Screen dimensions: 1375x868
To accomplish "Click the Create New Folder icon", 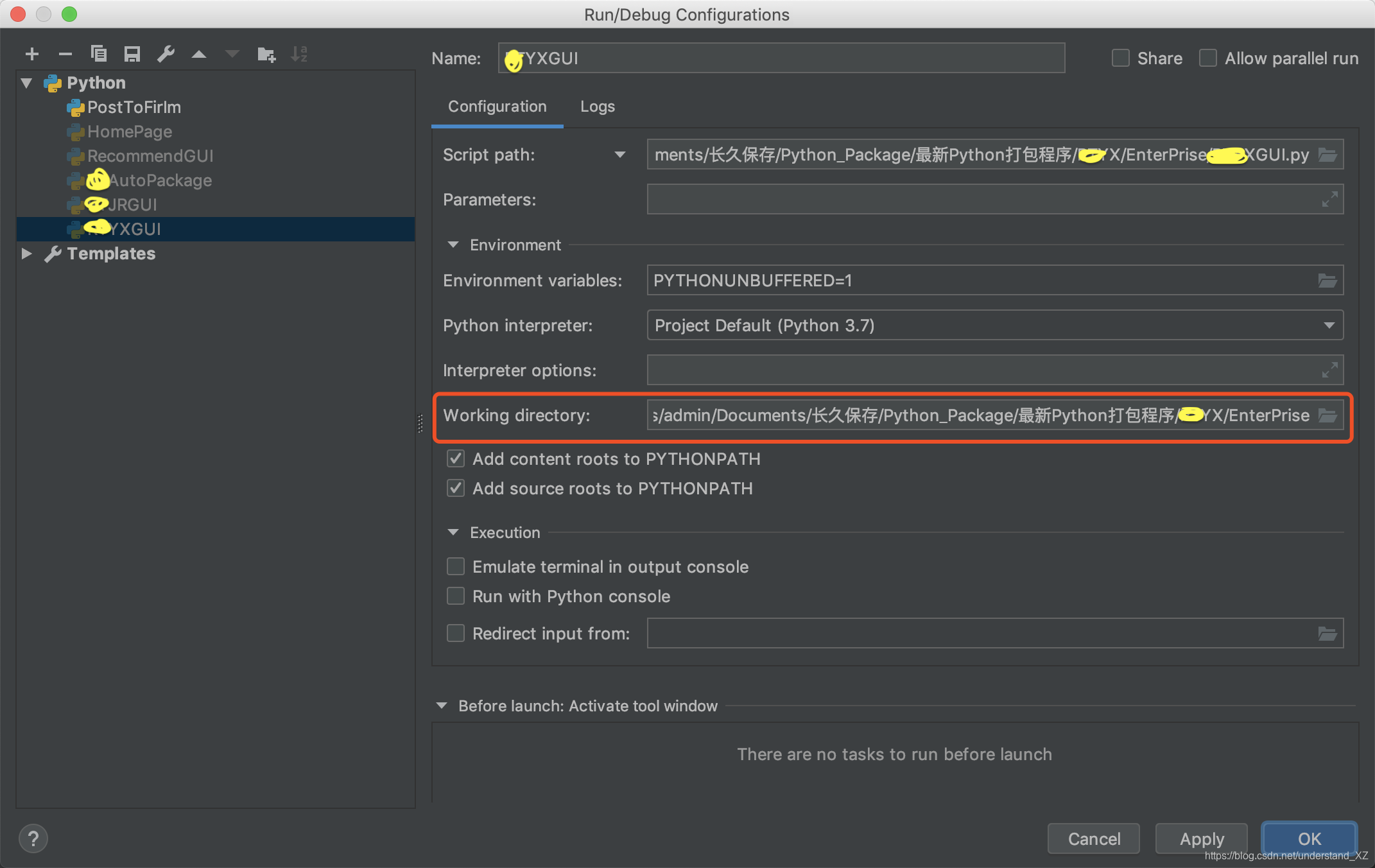I will tap(266, 54).
